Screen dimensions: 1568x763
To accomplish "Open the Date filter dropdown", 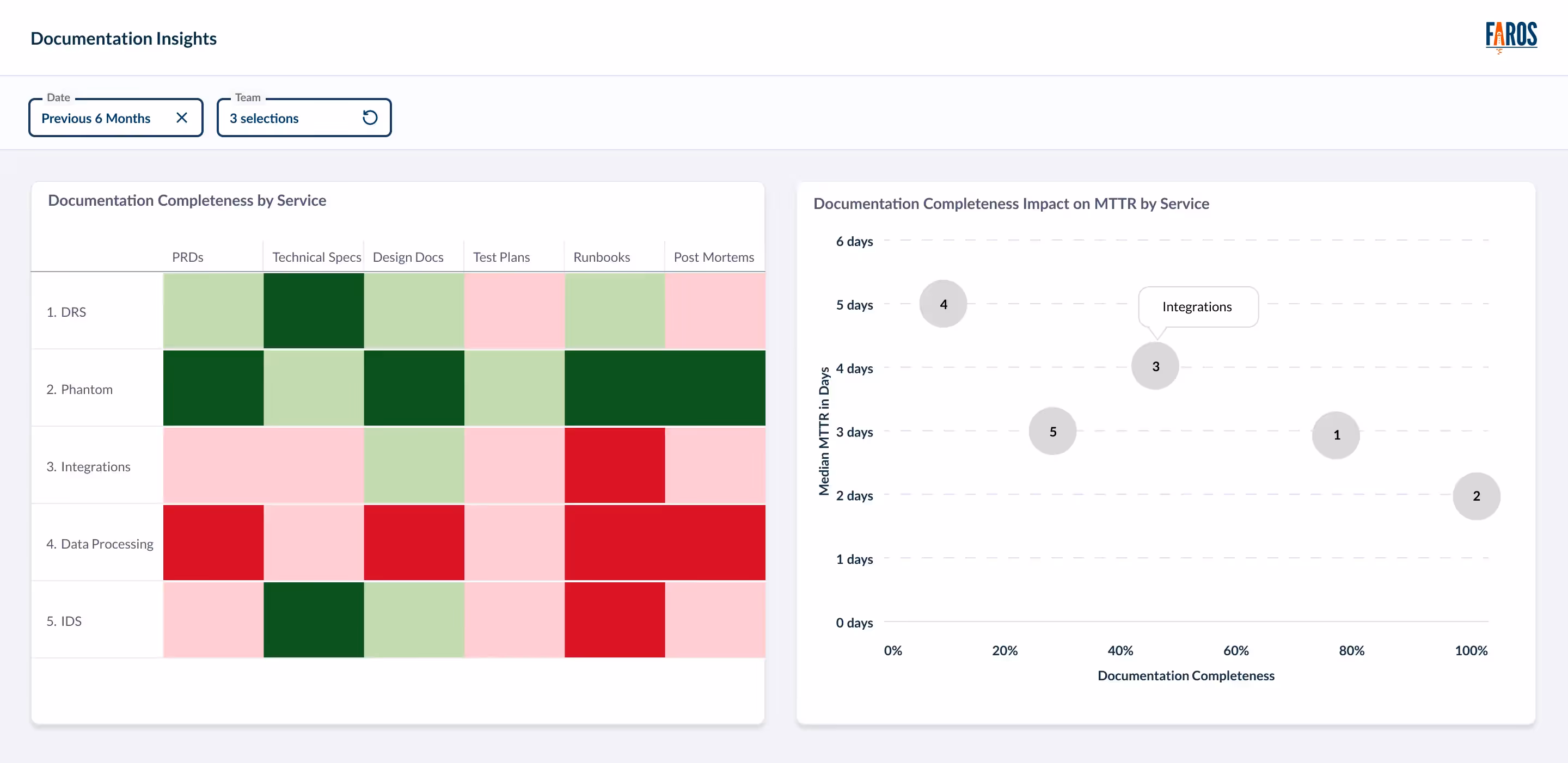I will [x=96, y=118].
